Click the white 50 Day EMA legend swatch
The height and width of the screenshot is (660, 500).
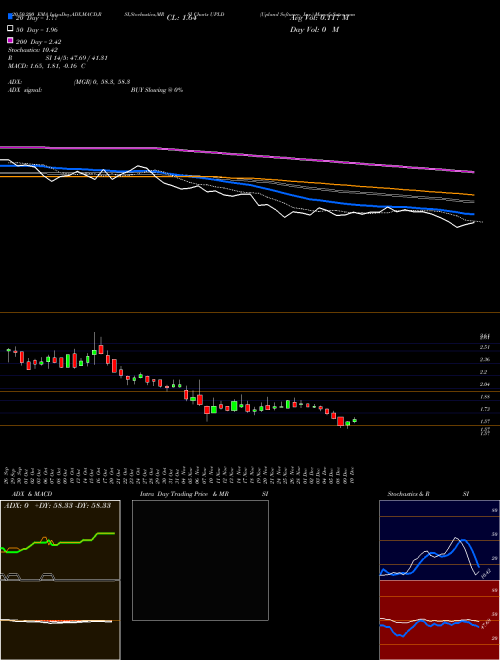10,28
